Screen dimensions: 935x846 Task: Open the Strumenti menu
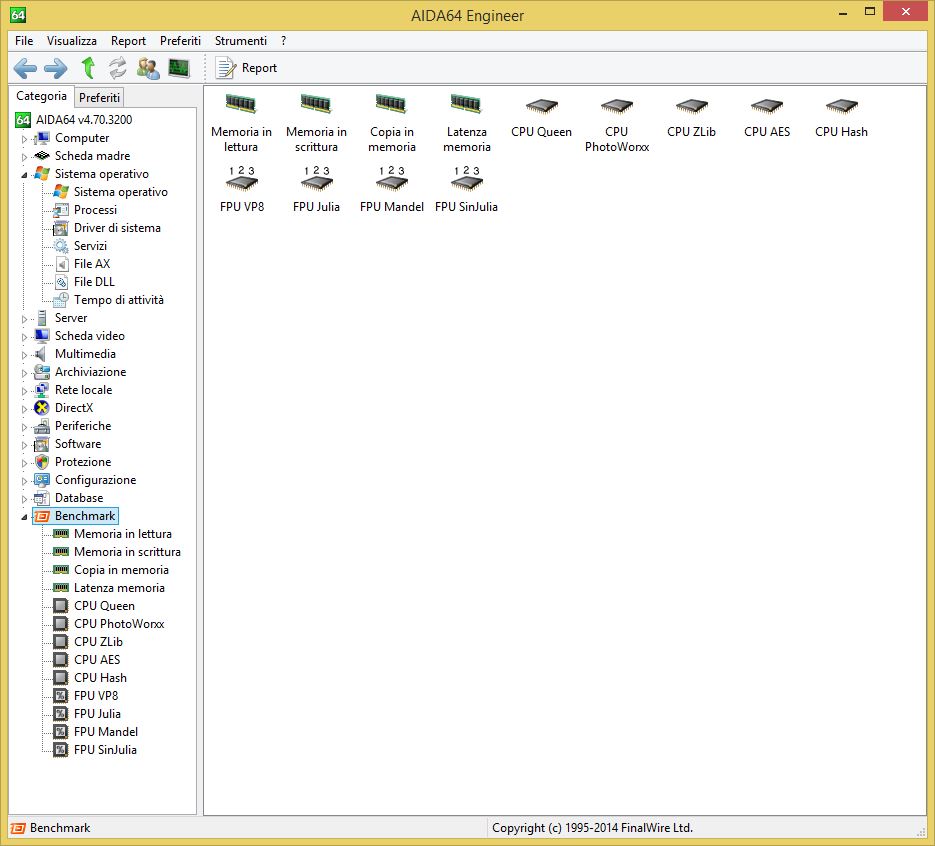pyautogui.click(x=240, y=41)
